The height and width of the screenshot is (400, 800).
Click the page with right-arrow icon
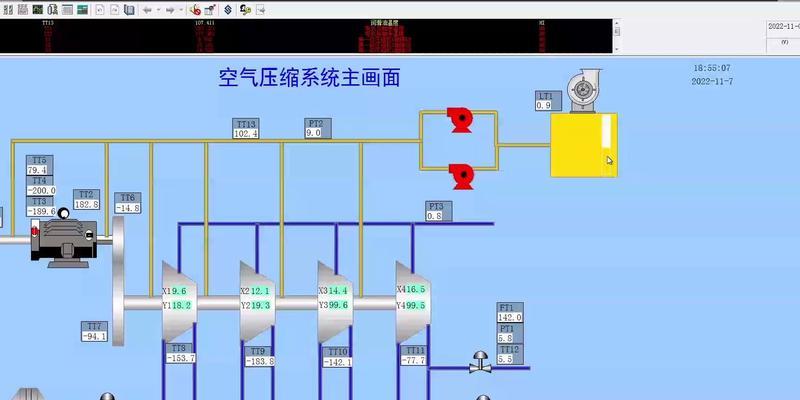115,10
